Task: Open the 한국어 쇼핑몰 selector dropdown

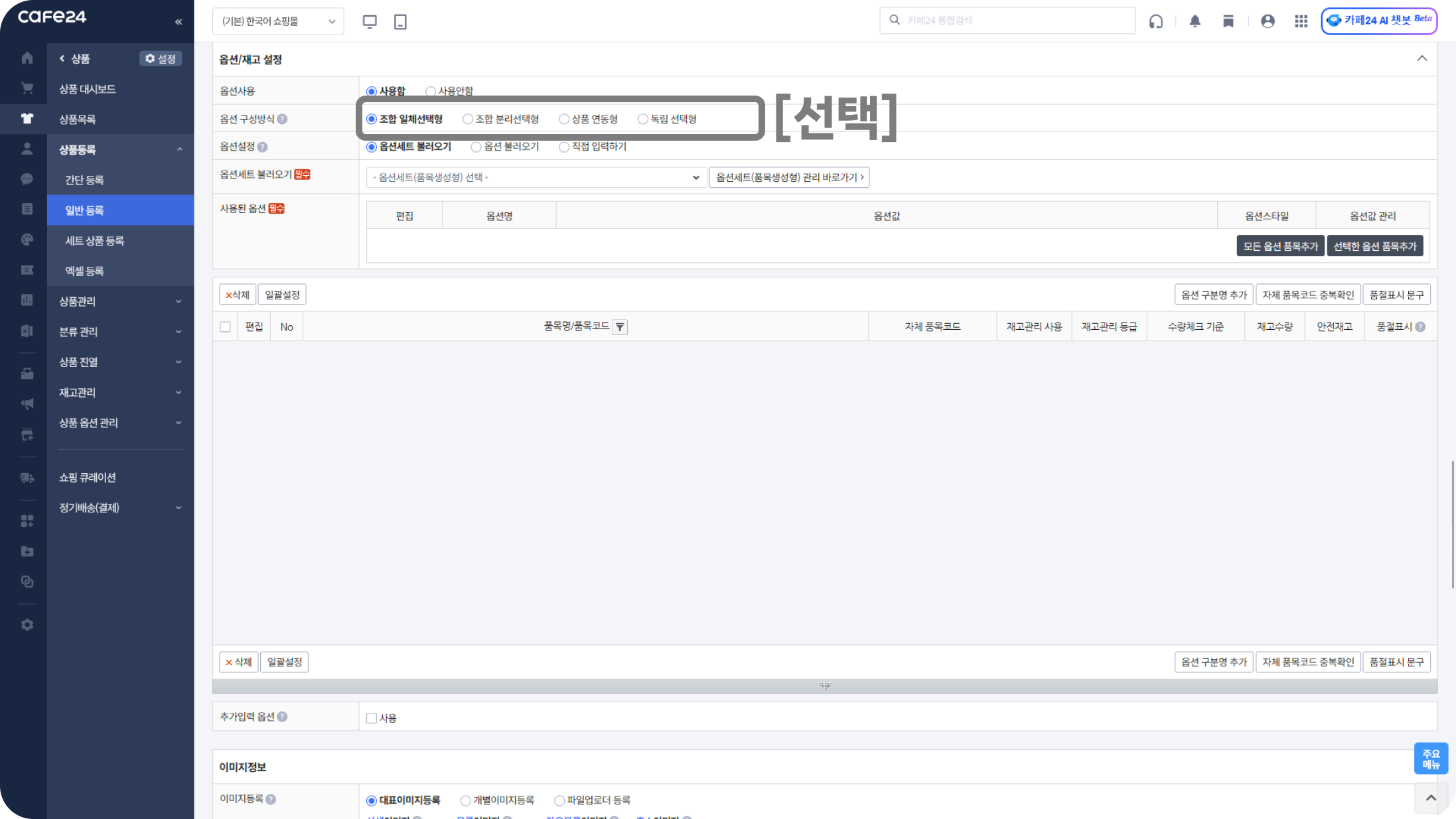Action: 278,21
